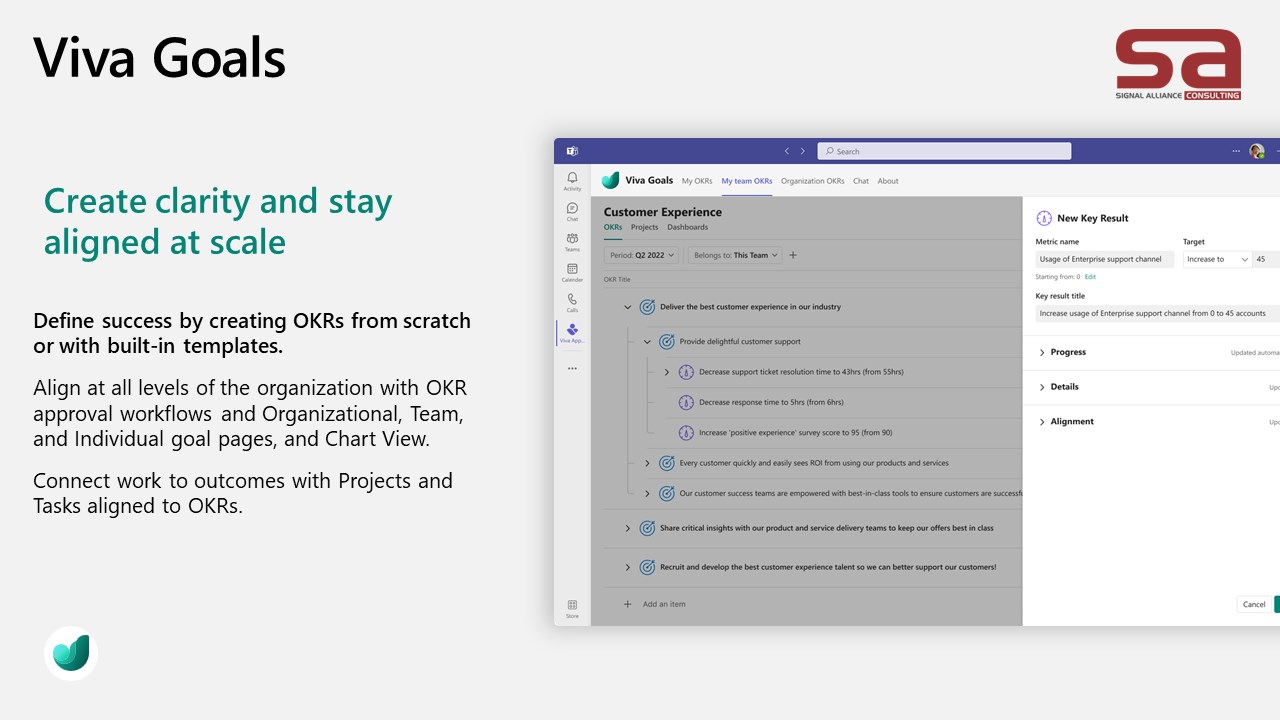Go back with the left arrow
This screenshot has width=1280, height=720.
click(x=787, y=151)
